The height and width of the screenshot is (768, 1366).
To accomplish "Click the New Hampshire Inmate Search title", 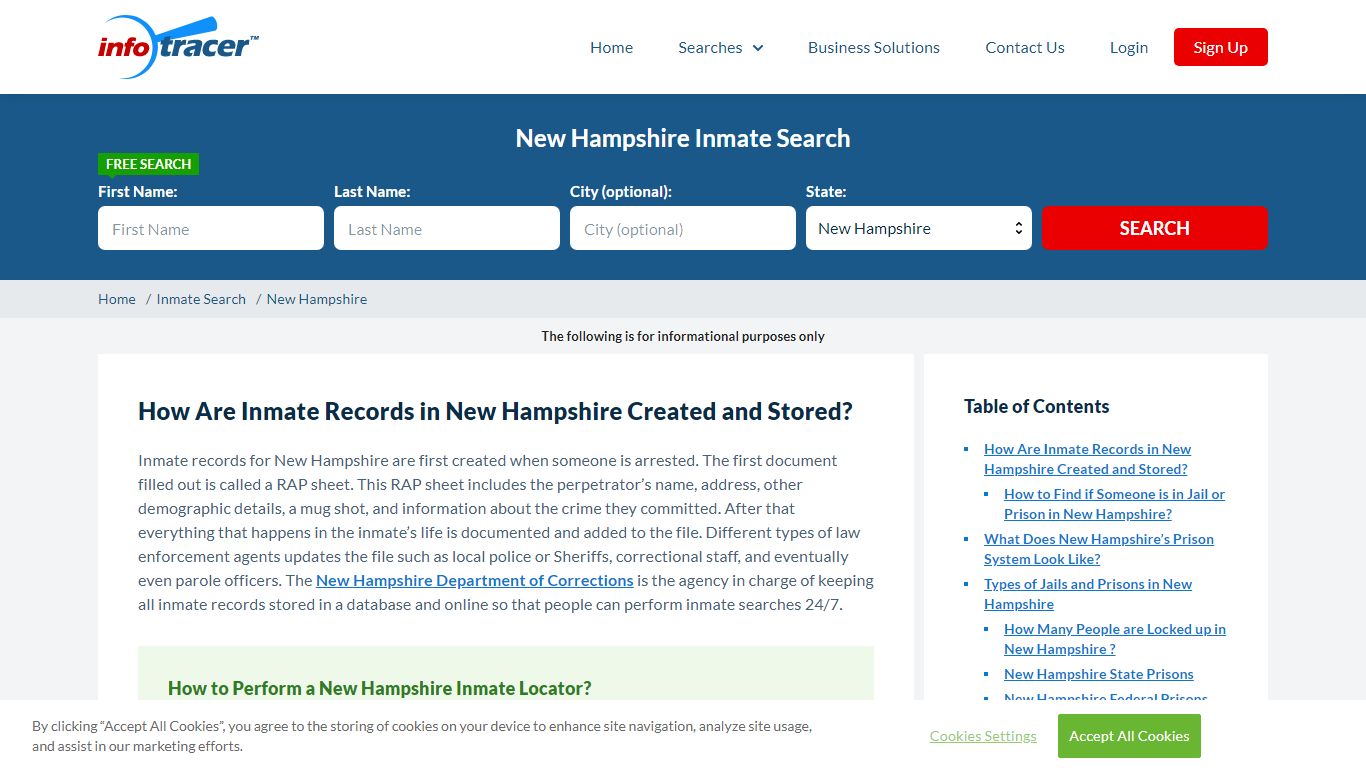I will pos(683,138).
